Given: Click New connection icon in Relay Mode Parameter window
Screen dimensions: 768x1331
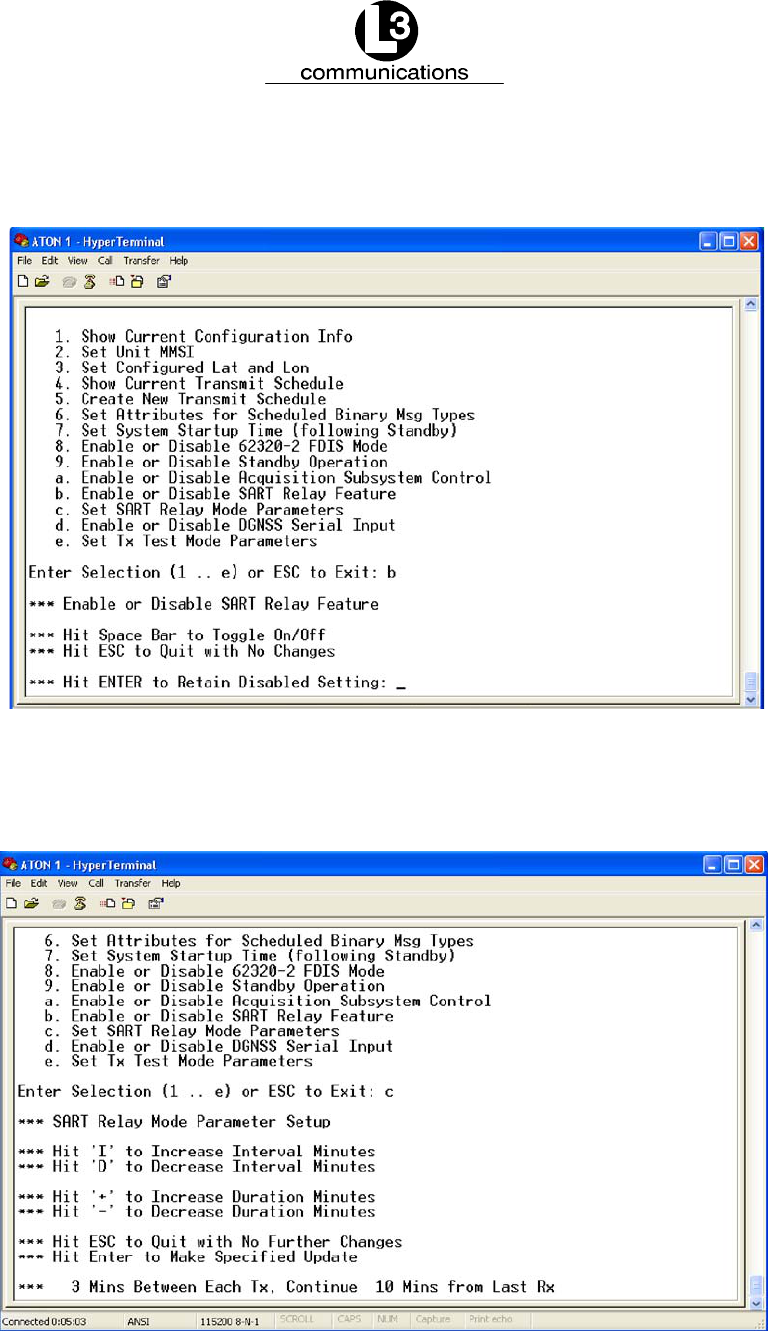Looking at the screenshot, I should pos(11,903).
